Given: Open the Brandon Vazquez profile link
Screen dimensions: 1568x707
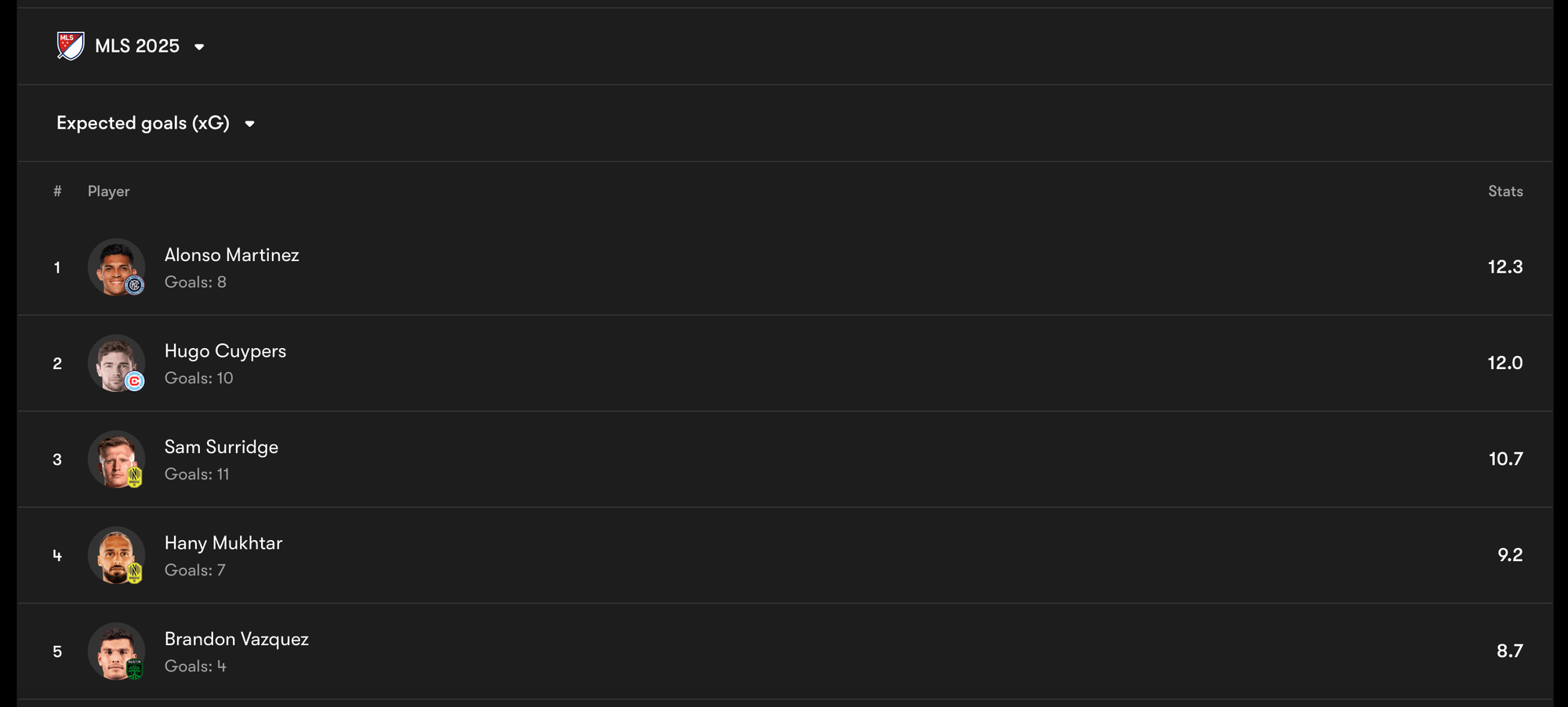Looking at the screenshot, I should [237, 639].
